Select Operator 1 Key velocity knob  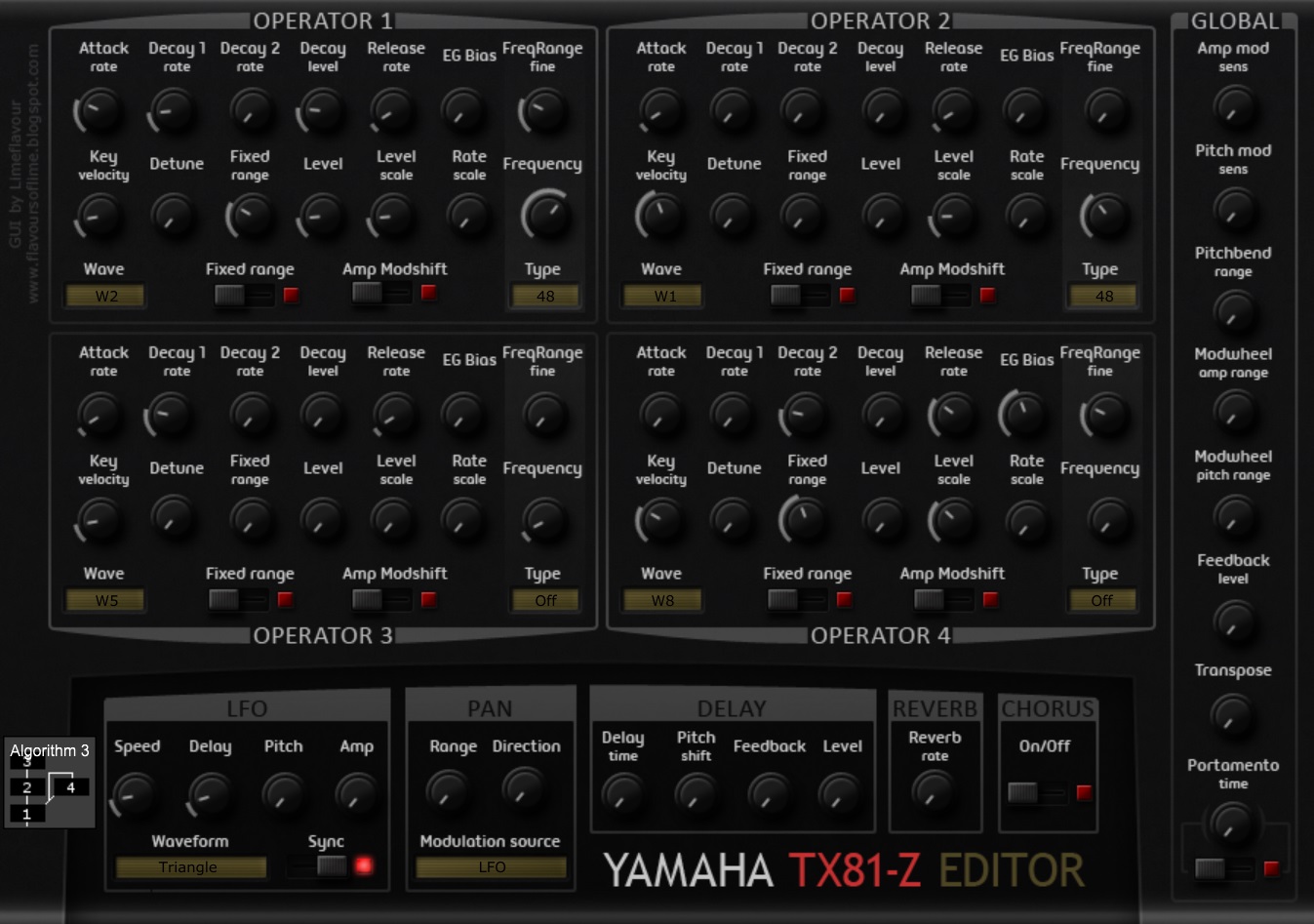100,216
